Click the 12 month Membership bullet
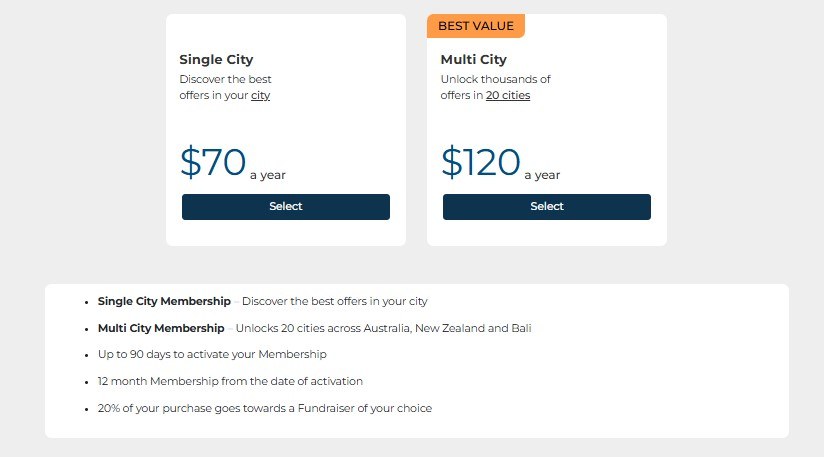 point(230,382)
